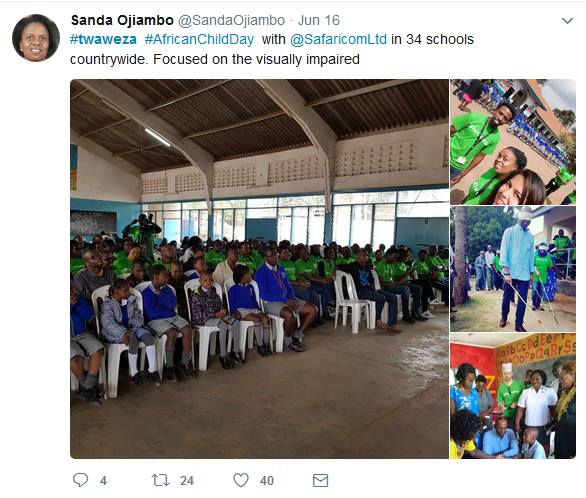Image resolution: width=586 pixels, height=498 pixels.
Task: Like the tweet with the heart icon
Action: point(241,480)
